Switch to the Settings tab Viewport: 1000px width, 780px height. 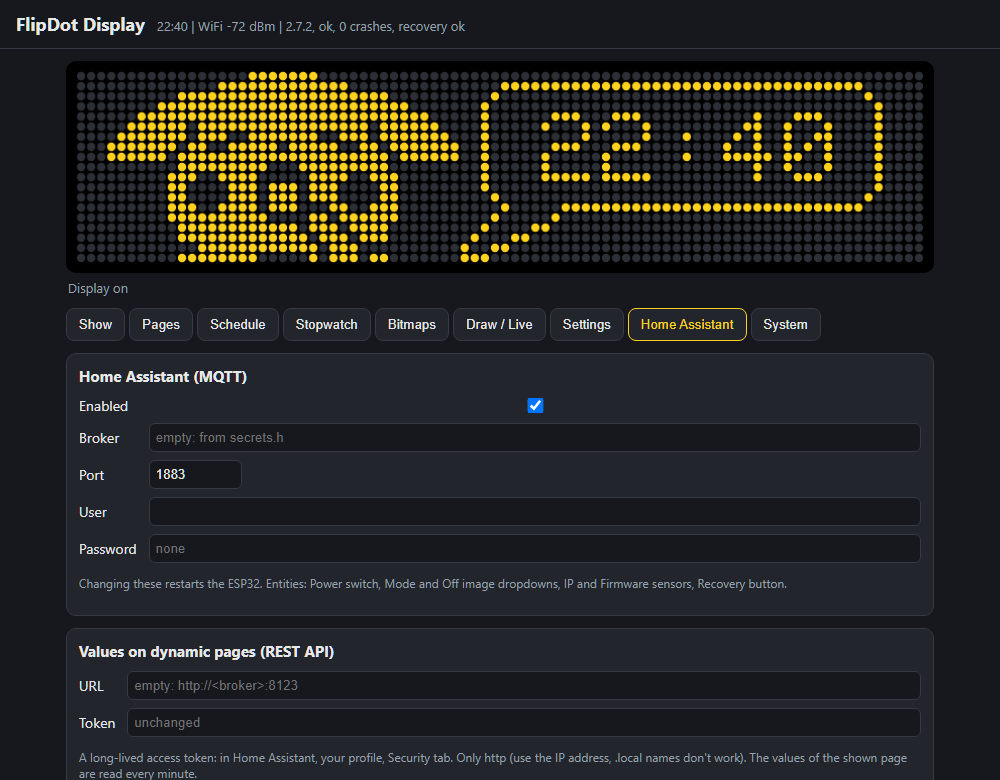tap(587, 325)
